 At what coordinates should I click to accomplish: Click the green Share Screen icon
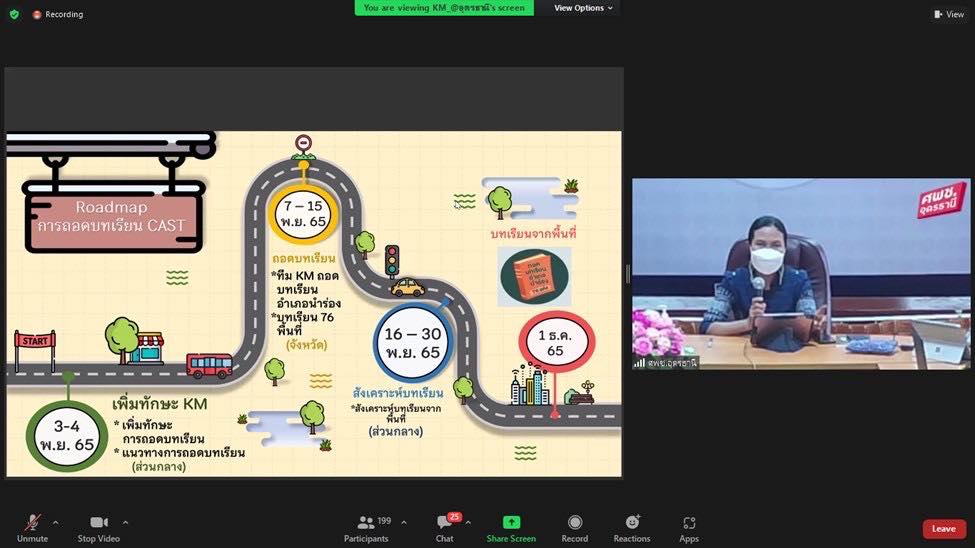click(511, 522)
